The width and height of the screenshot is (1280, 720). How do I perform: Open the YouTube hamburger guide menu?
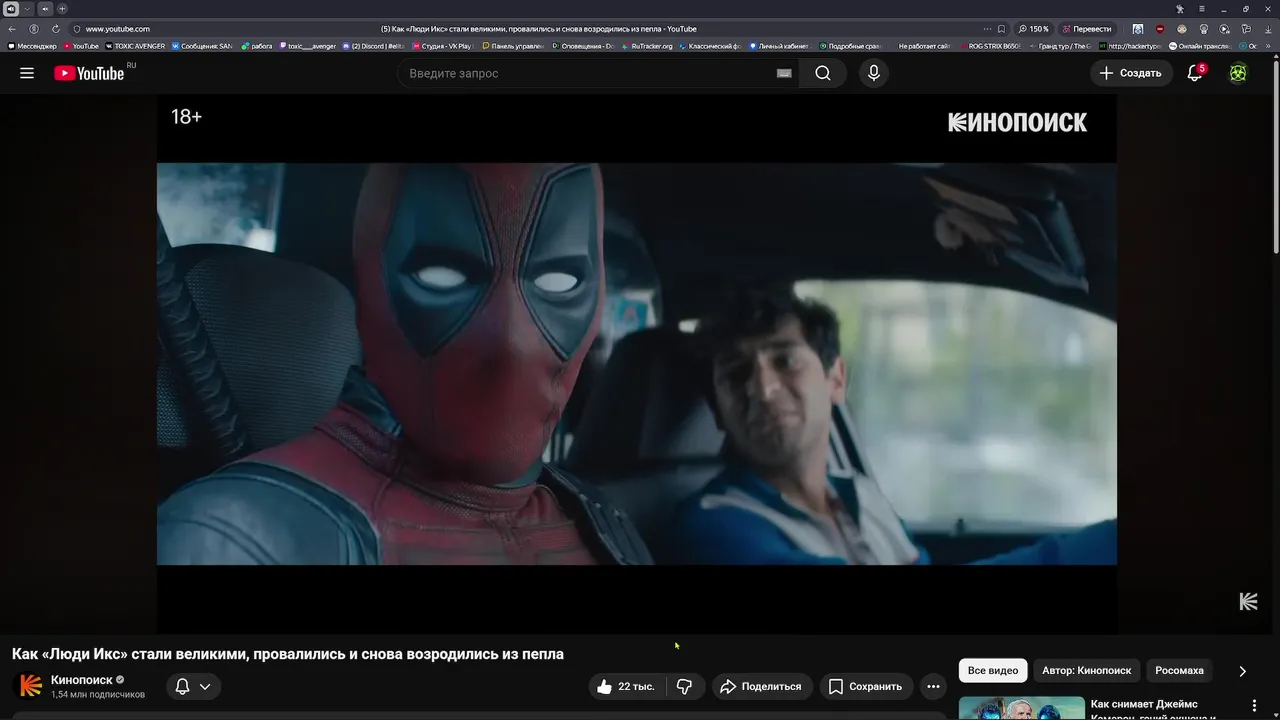[27, 73]
